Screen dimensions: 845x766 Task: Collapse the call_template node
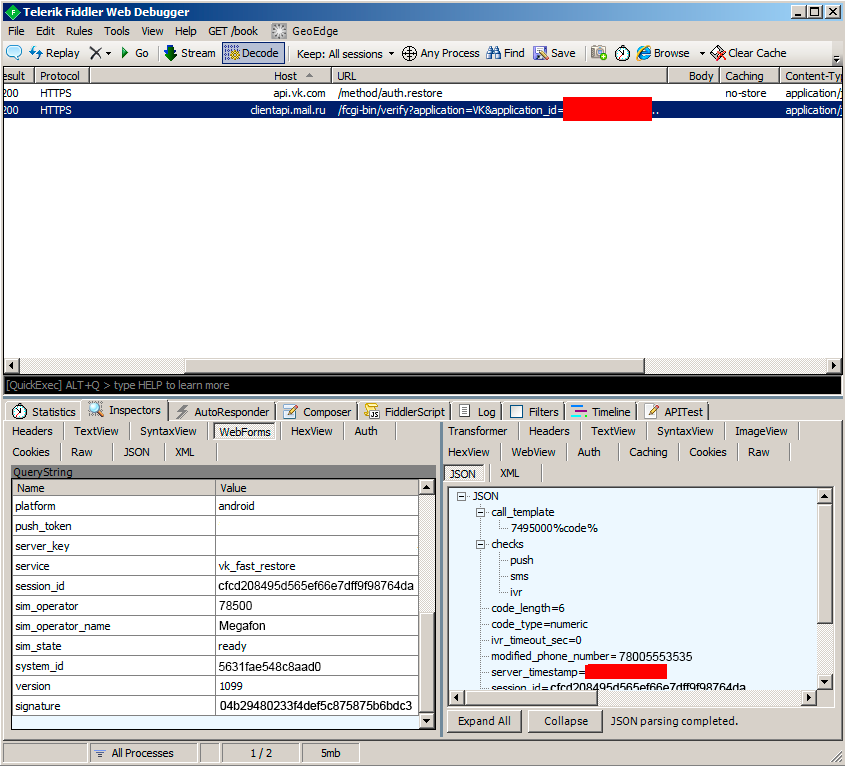tap(480, 513)
